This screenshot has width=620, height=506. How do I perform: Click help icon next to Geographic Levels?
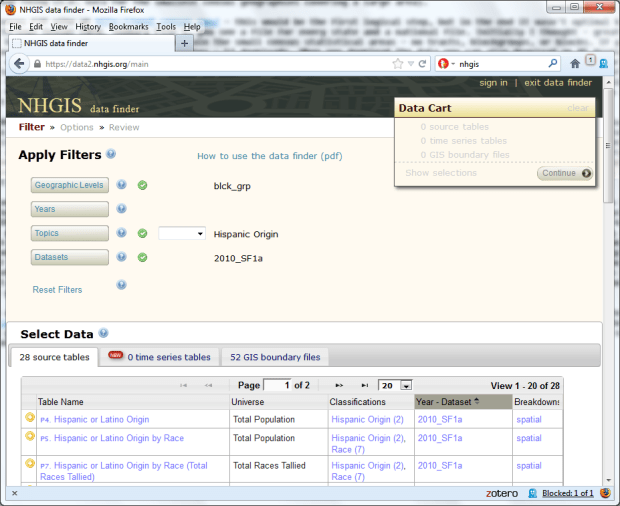pyautogui.click(x=122, y=185)
